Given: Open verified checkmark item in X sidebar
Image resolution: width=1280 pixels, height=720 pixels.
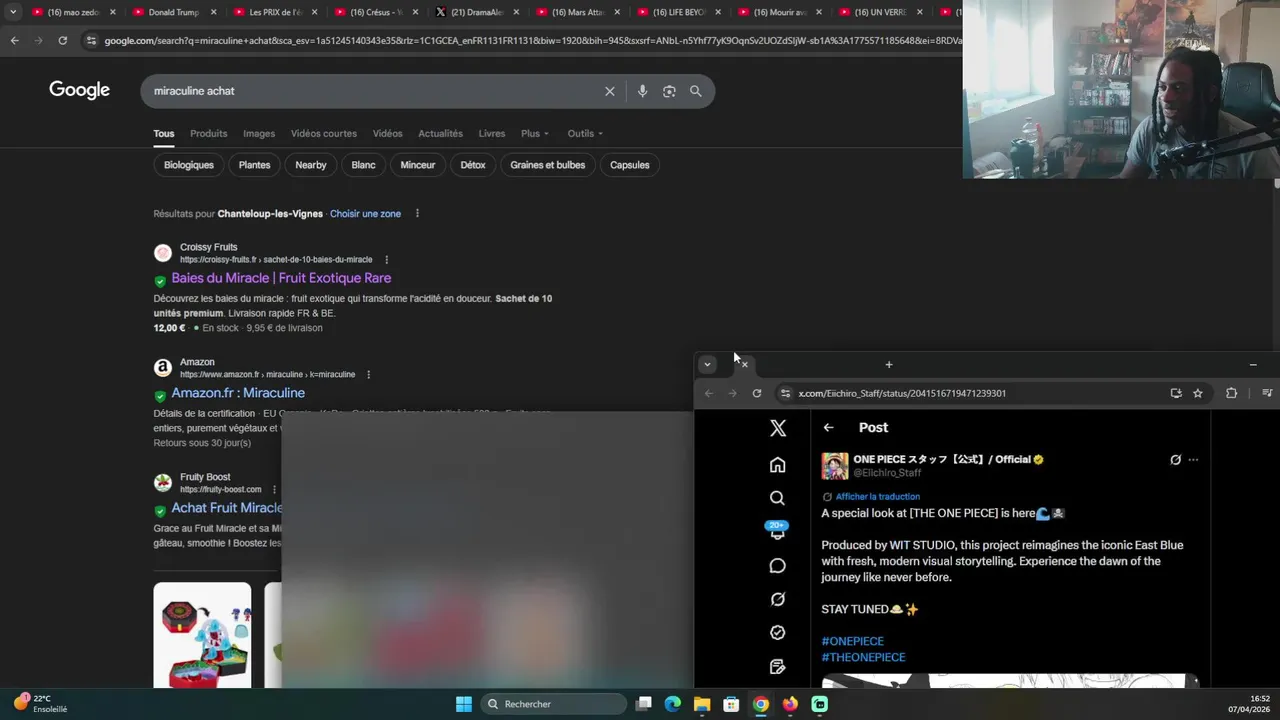Looking at the screenshot, I should point(777,632).
